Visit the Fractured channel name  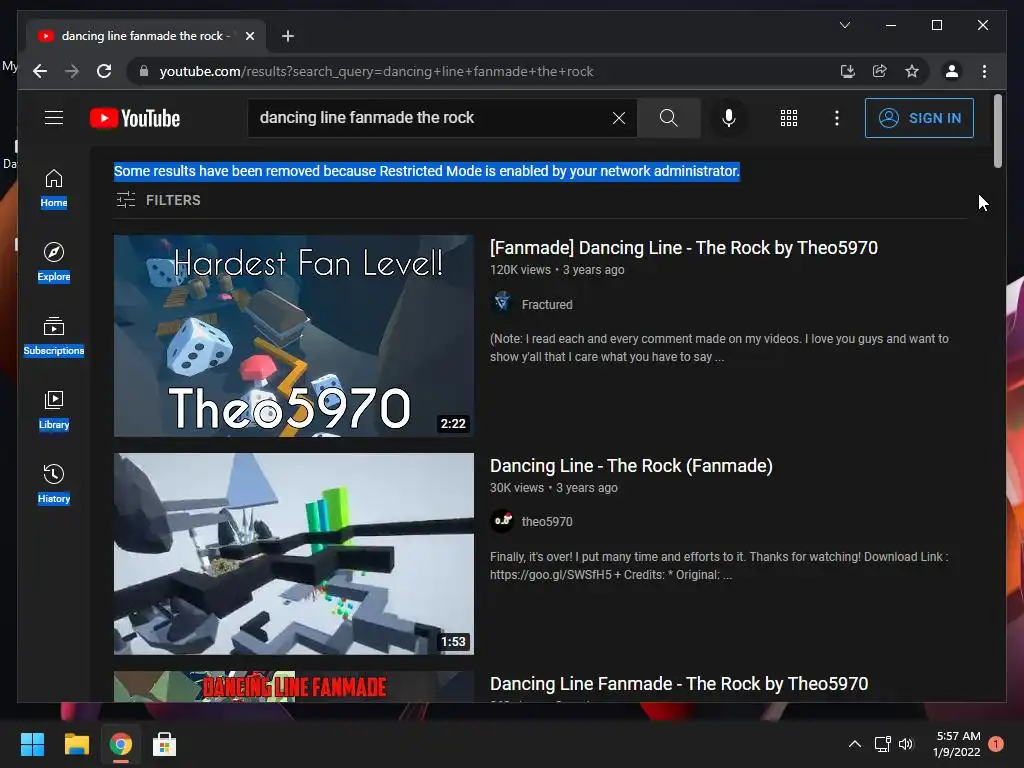pyautogui.click(x=547, y=304)
